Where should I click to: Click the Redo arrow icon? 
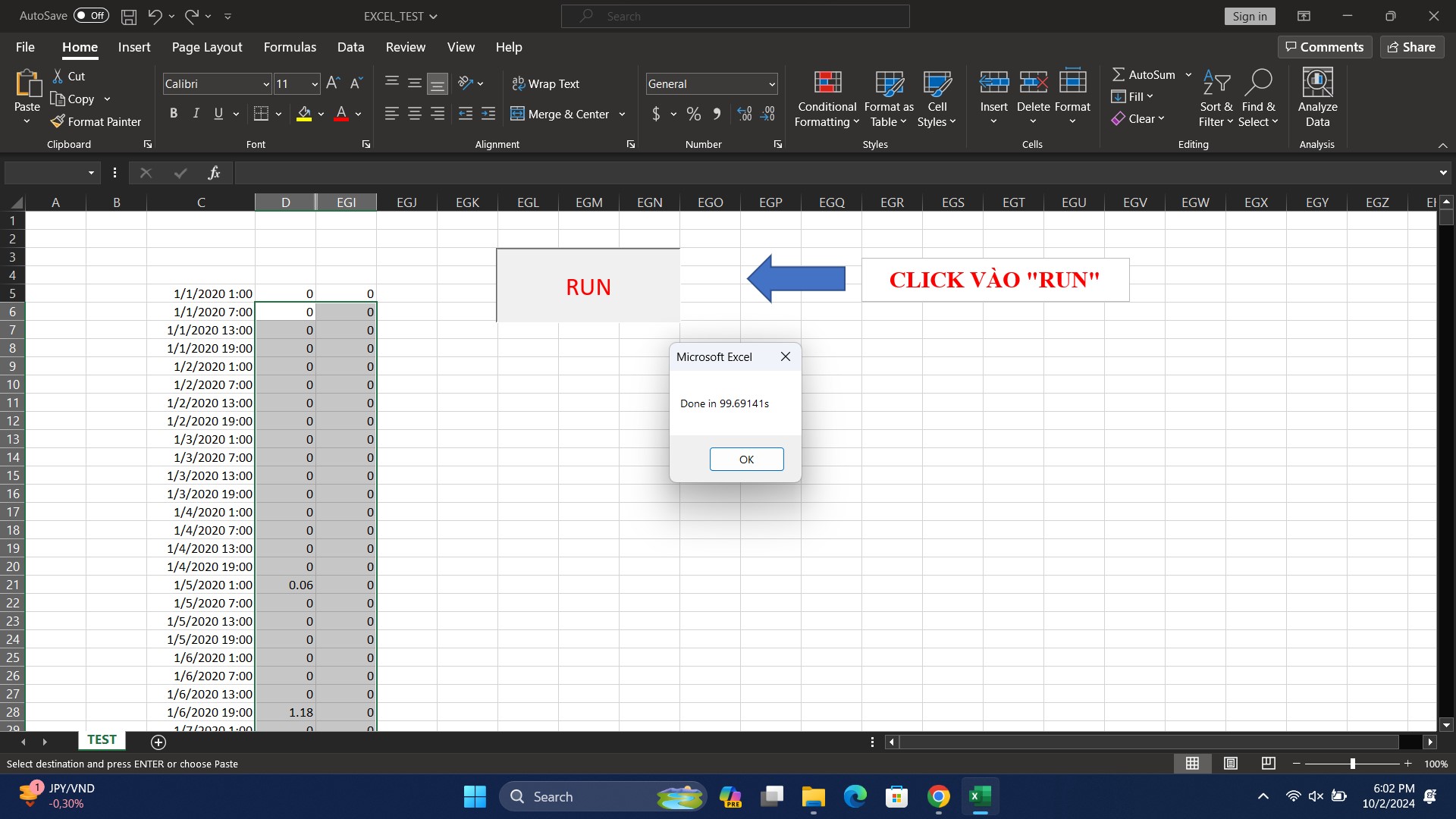(x=192, y=16)
